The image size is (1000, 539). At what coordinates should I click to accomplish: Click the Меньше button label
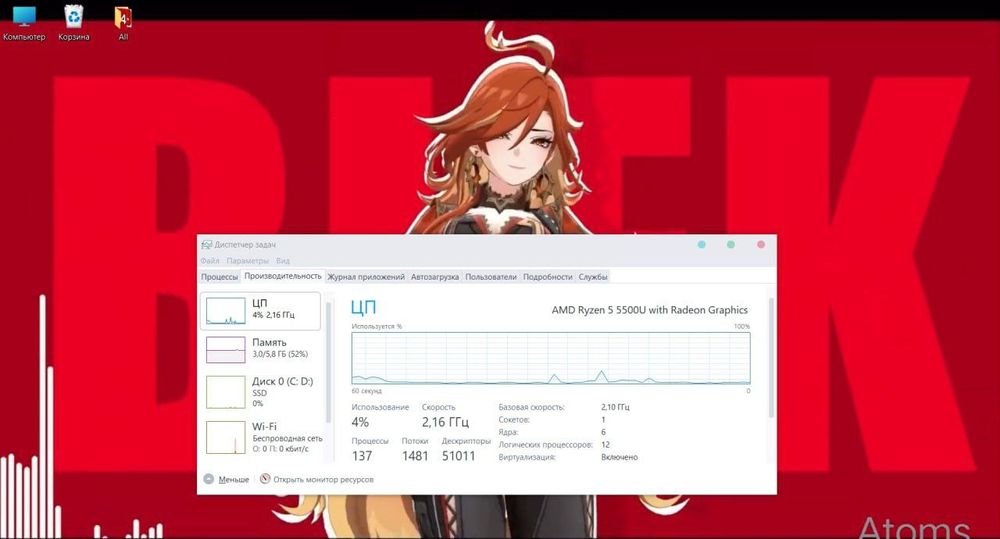[233, 480]
